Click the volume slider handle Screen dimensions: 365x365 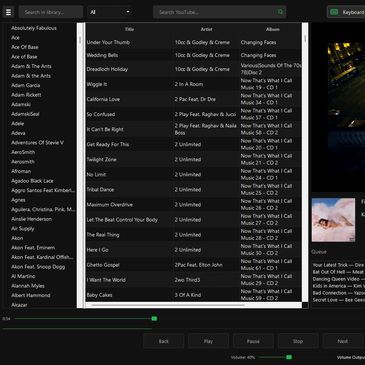point(289,357)
